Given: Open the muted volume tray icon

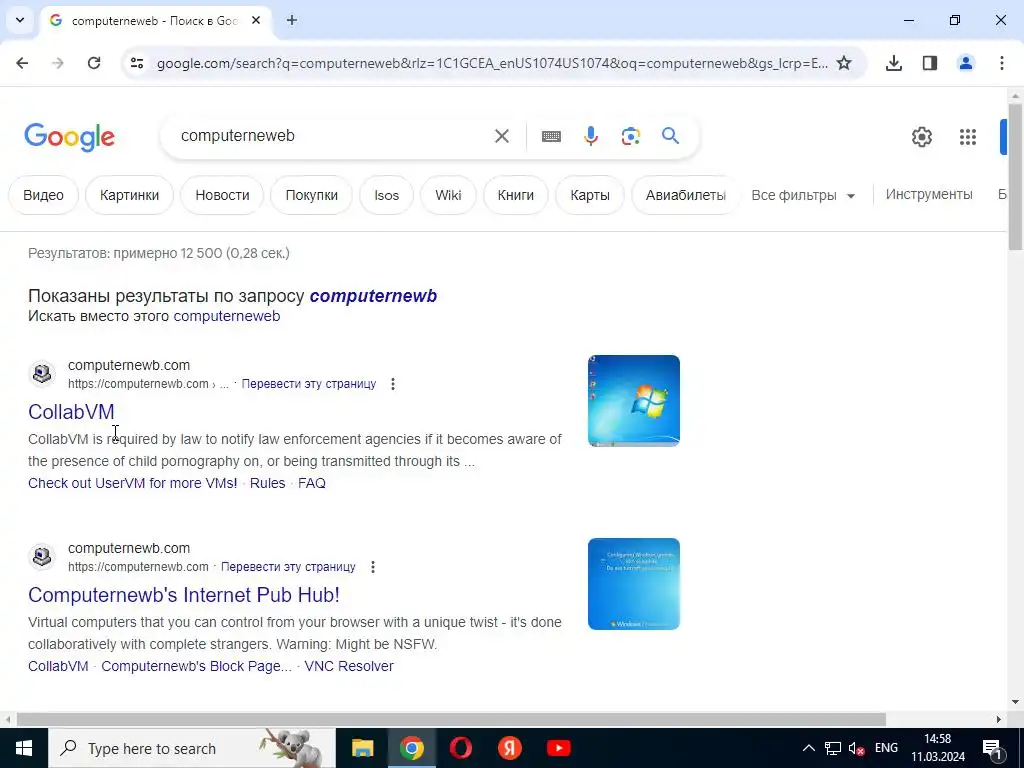Looking at the screenshot, I should 857,748.
